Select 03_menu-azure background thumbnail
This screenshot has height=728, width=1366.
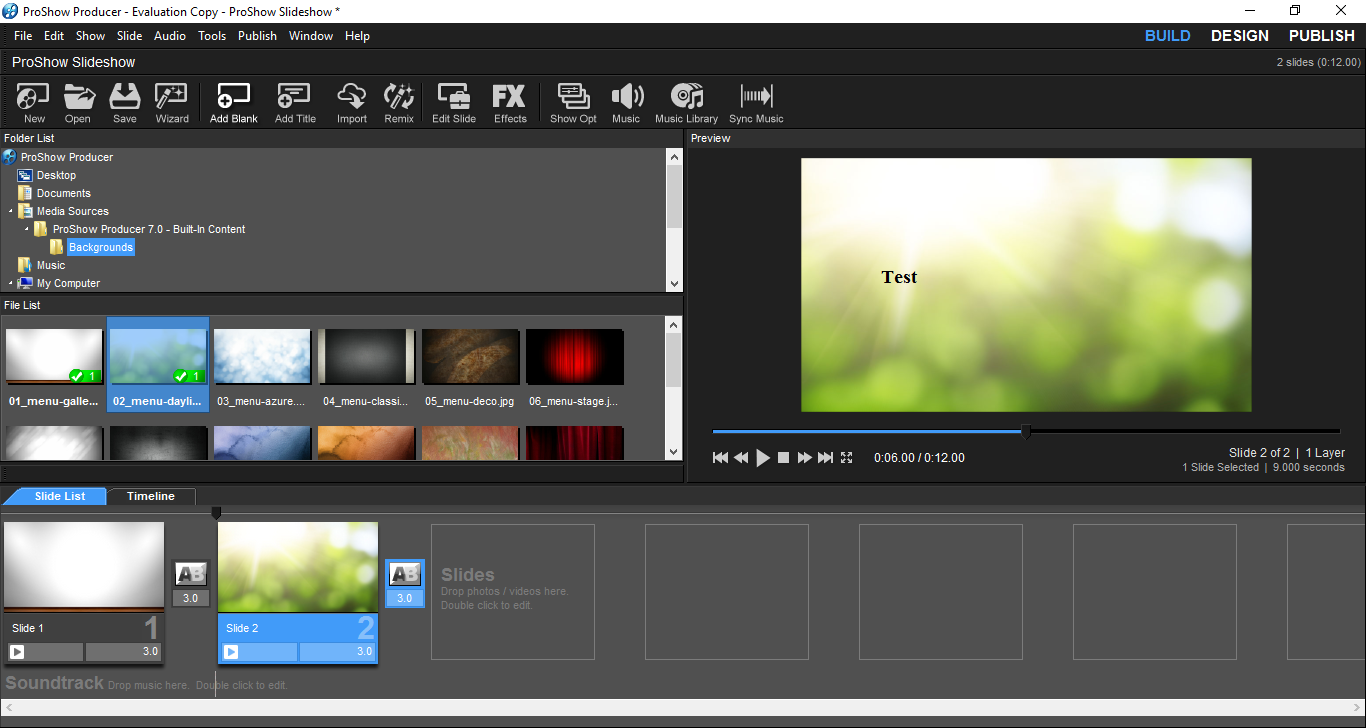[262, 365]
